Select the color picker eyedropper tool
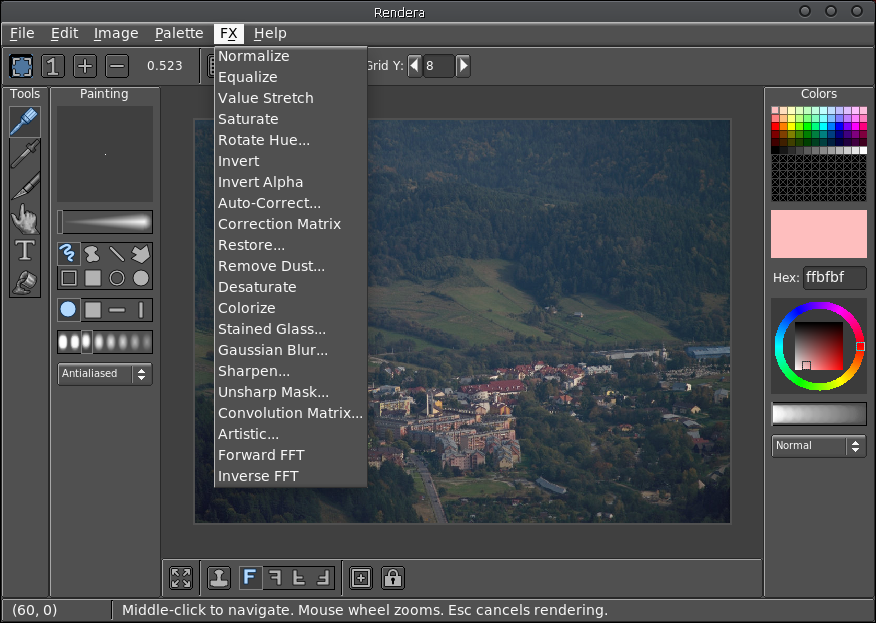Image resolution: width=876 pixels, height=623 pixels. [25, 154]
